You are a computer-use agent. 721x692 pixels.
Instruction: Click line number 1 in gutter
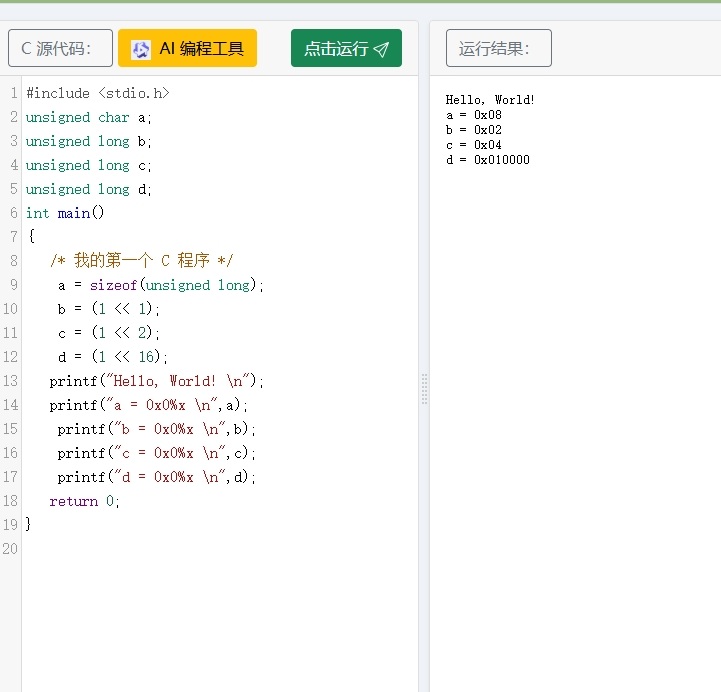[x=14, y=93]
